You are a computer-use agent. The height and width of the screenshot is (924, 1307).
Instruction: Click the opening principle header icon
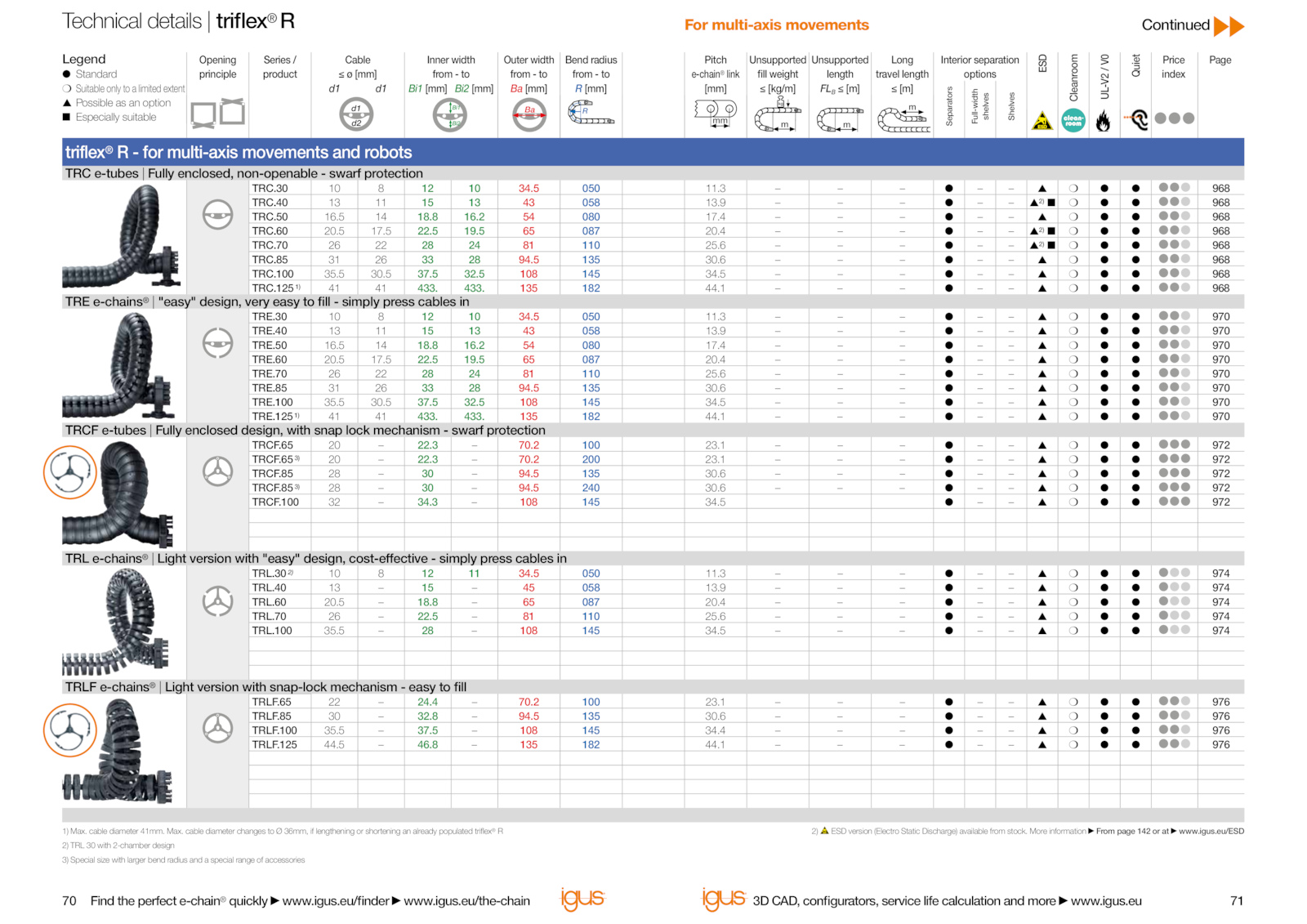217,113
